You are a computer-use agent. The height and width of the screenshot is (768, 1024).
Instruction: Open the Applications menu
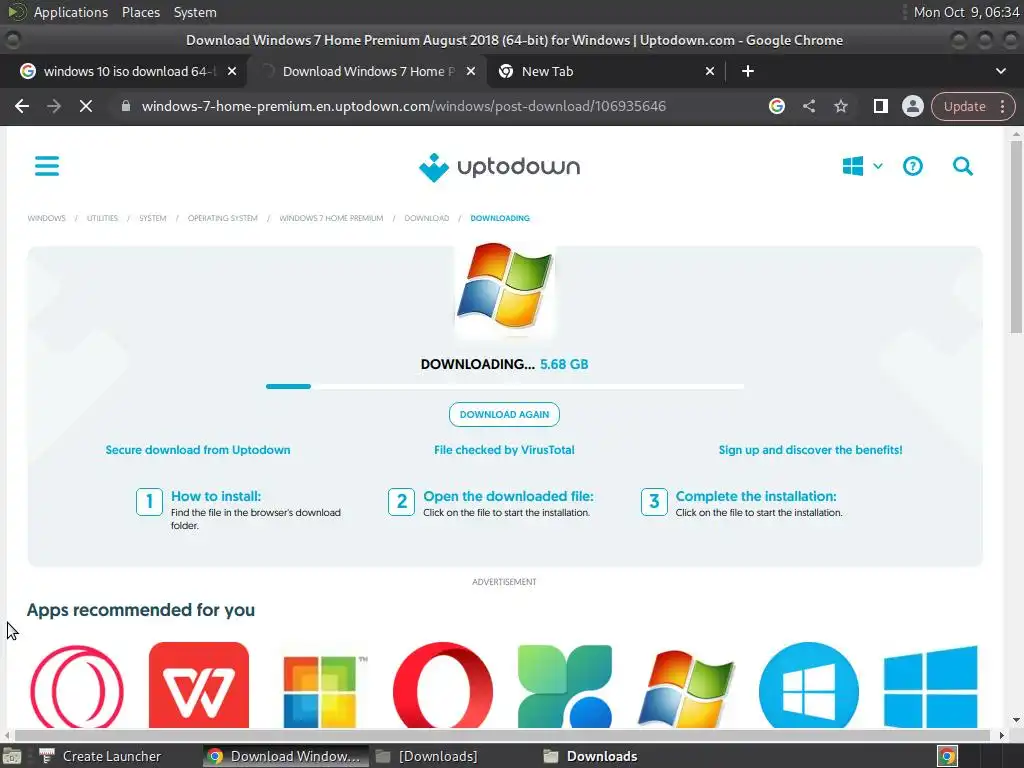coord(71,12)
